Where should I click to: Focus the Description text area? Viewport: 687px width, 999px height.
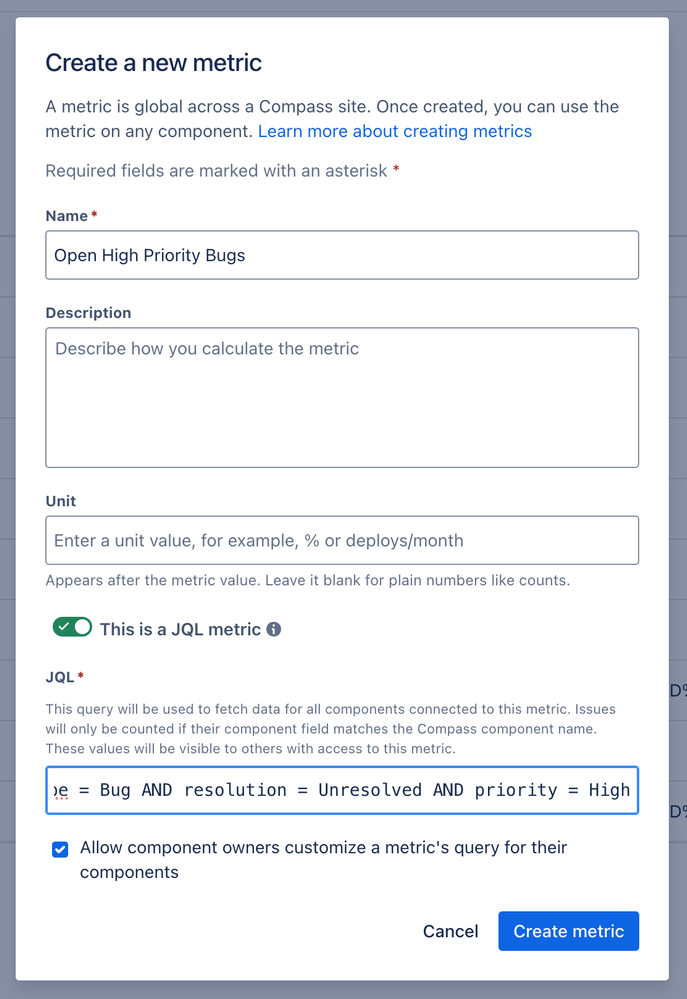[x=340, y=397]
